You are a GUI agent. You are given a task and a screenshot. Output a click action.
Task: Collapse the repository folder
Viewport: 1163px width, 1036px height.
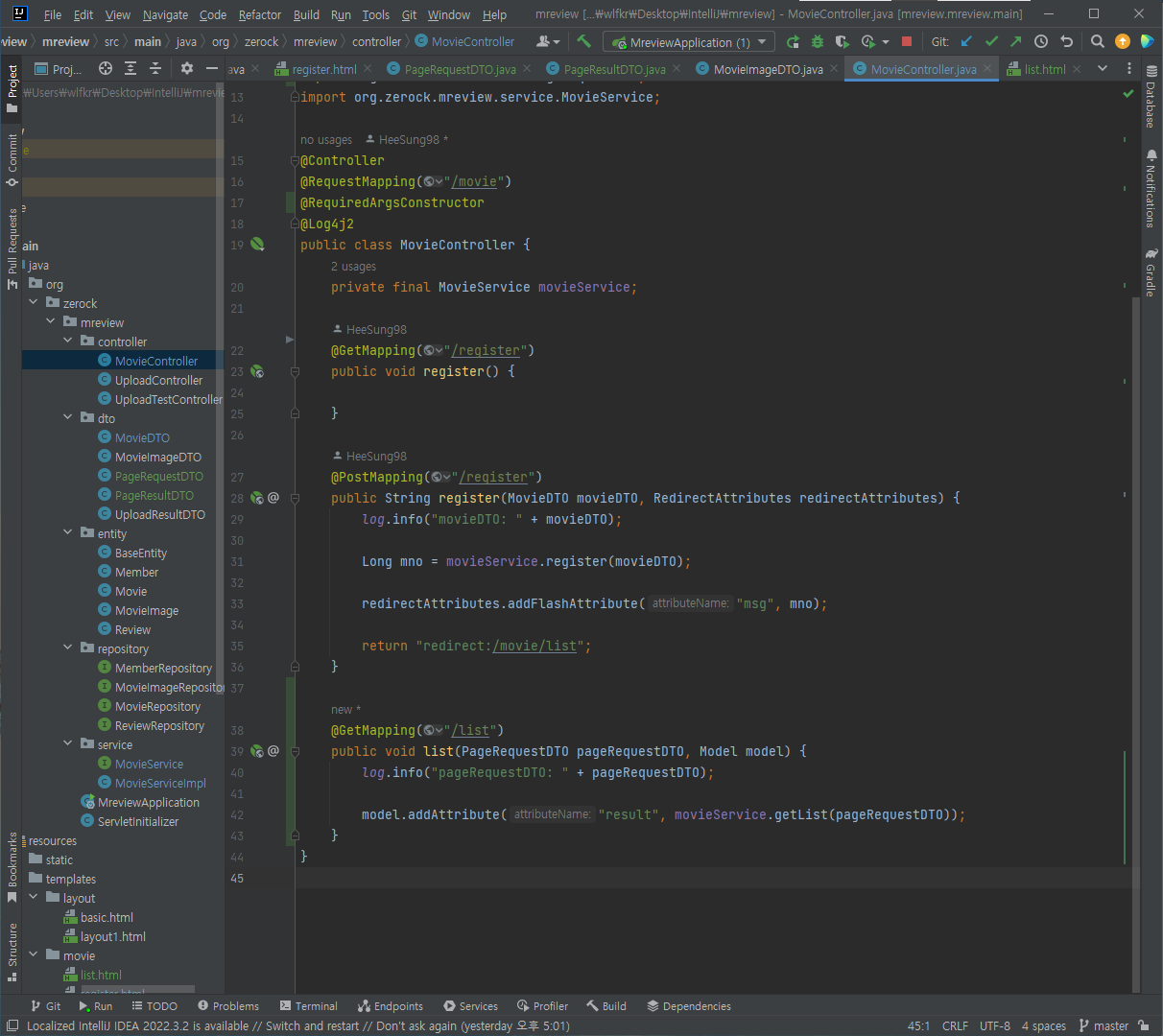pos(68,648)
